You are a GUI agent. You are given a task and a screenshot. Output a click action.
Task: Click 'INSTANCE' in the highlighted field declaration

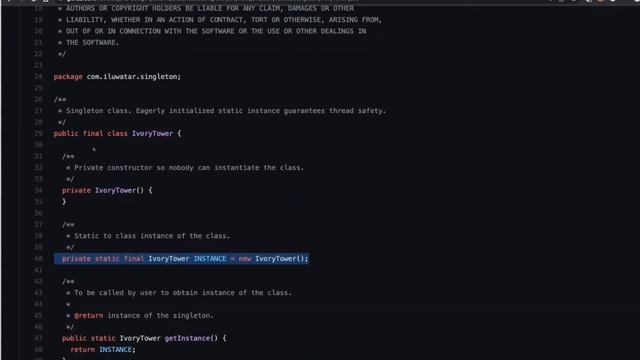point(210,259)
